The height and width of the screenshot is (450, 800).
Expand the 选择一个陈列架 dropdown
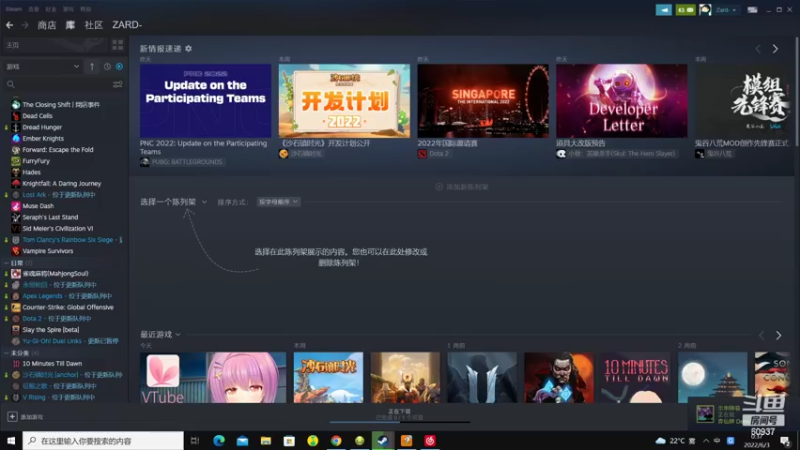tap(173, 202)
